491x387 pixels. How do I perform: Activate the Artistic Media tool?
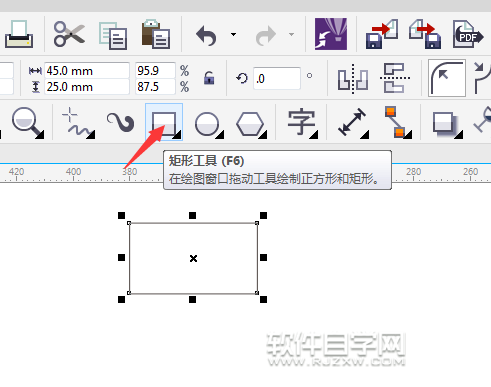(x=120, y=122)
